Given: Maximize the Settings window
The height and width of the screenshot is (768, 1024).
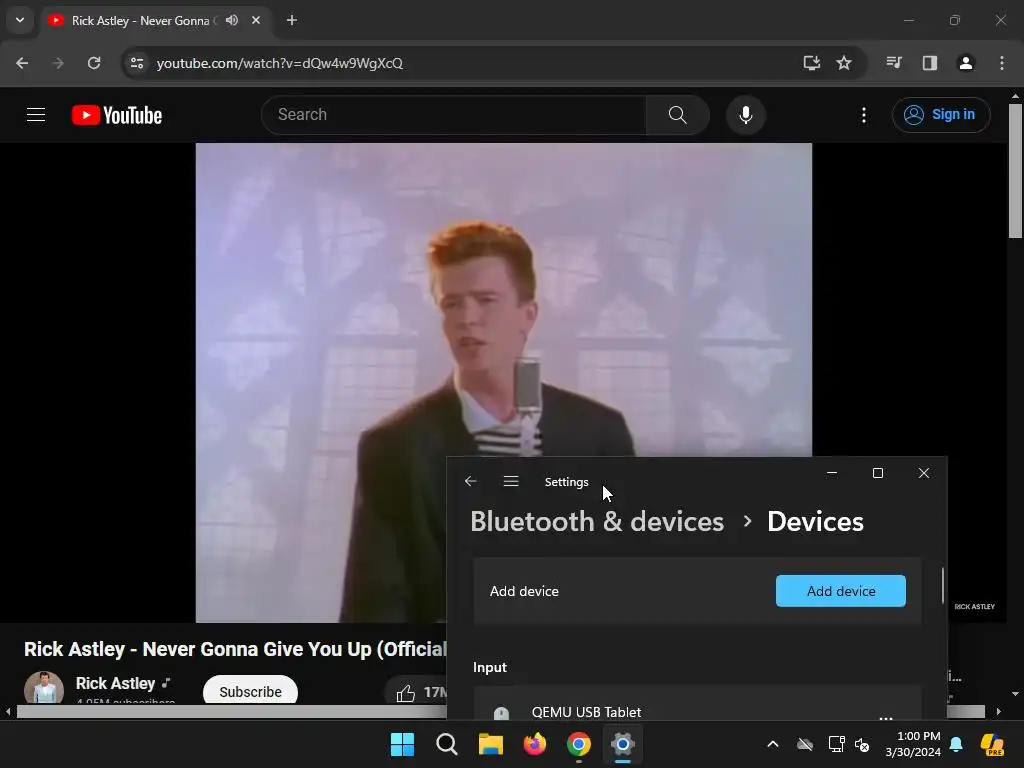Looking at the screenshot, I should 878,473.
